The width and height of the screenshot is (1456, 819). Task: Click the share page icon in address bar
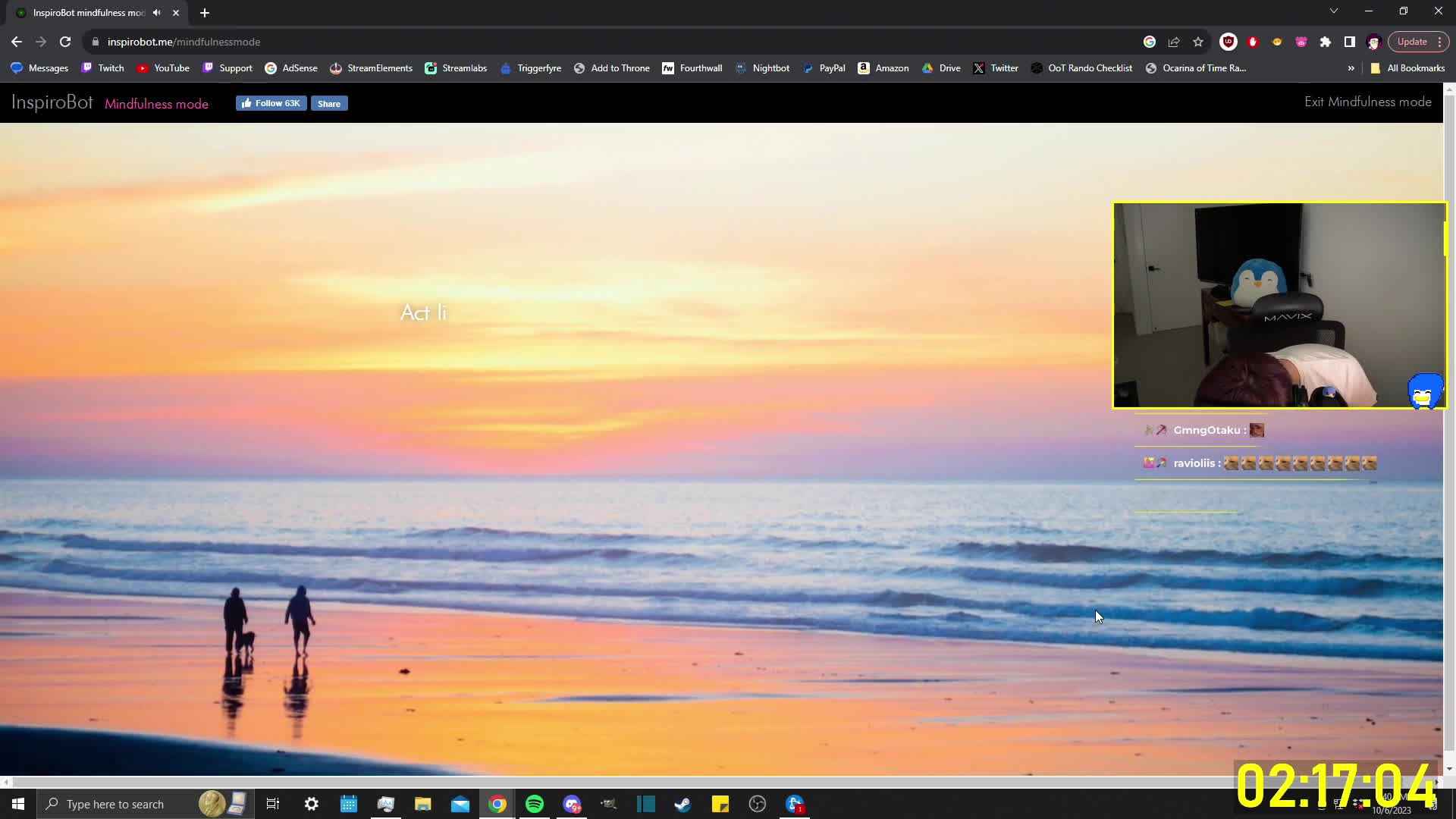point(1174,42)
